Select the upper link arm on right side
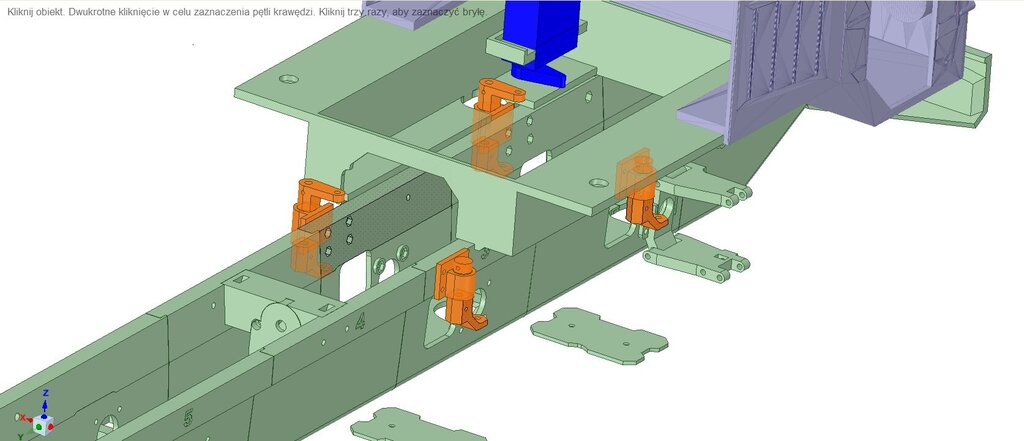The width and height of the screenshot is (1024, 441). point(705,190)
